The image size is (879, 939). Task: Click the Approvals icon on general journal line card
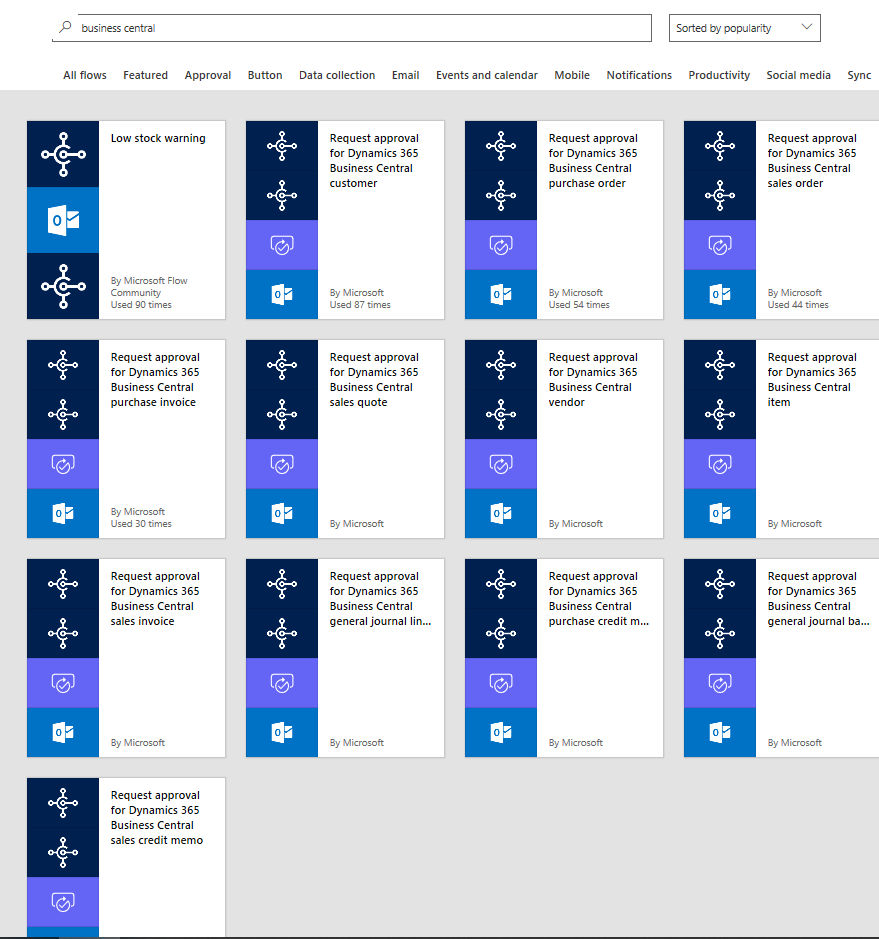pos(282,683)
